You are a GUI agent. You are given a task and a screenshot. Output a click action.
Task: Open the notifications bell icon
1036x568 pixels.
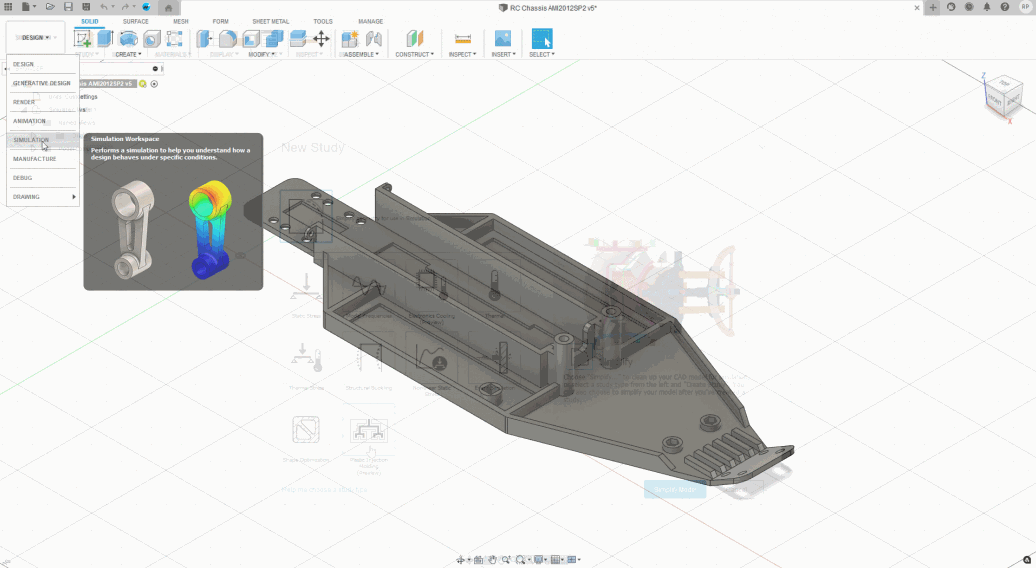(x=988, y=7)
